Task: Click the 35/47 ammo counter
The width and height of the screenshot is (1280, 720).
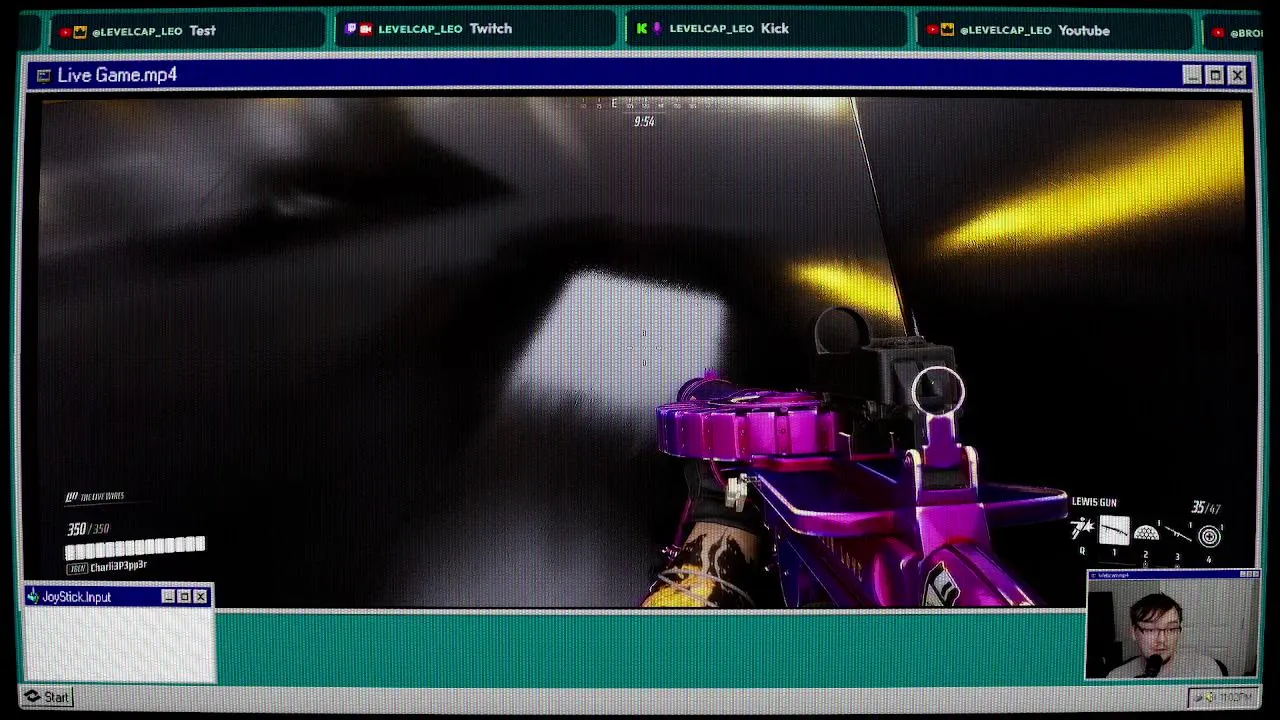Action: (1206, 508)
